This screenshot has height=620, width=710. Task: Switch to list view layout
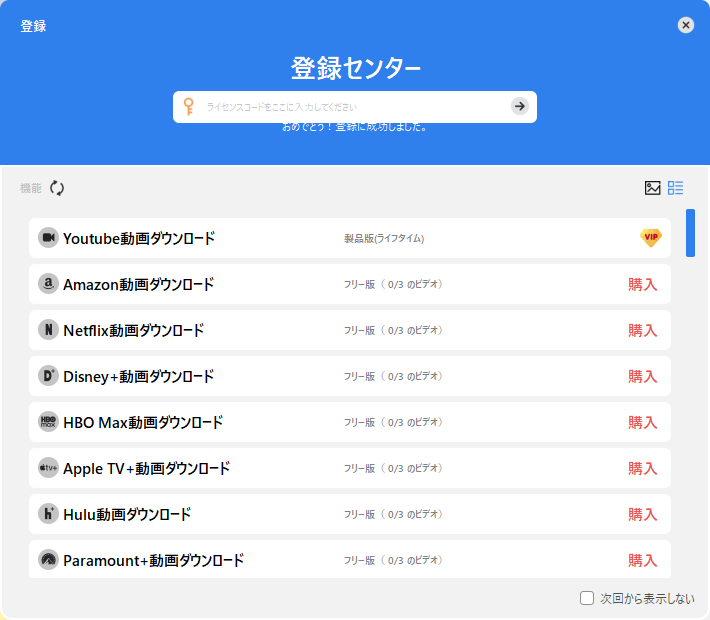[x=676, y=188]
